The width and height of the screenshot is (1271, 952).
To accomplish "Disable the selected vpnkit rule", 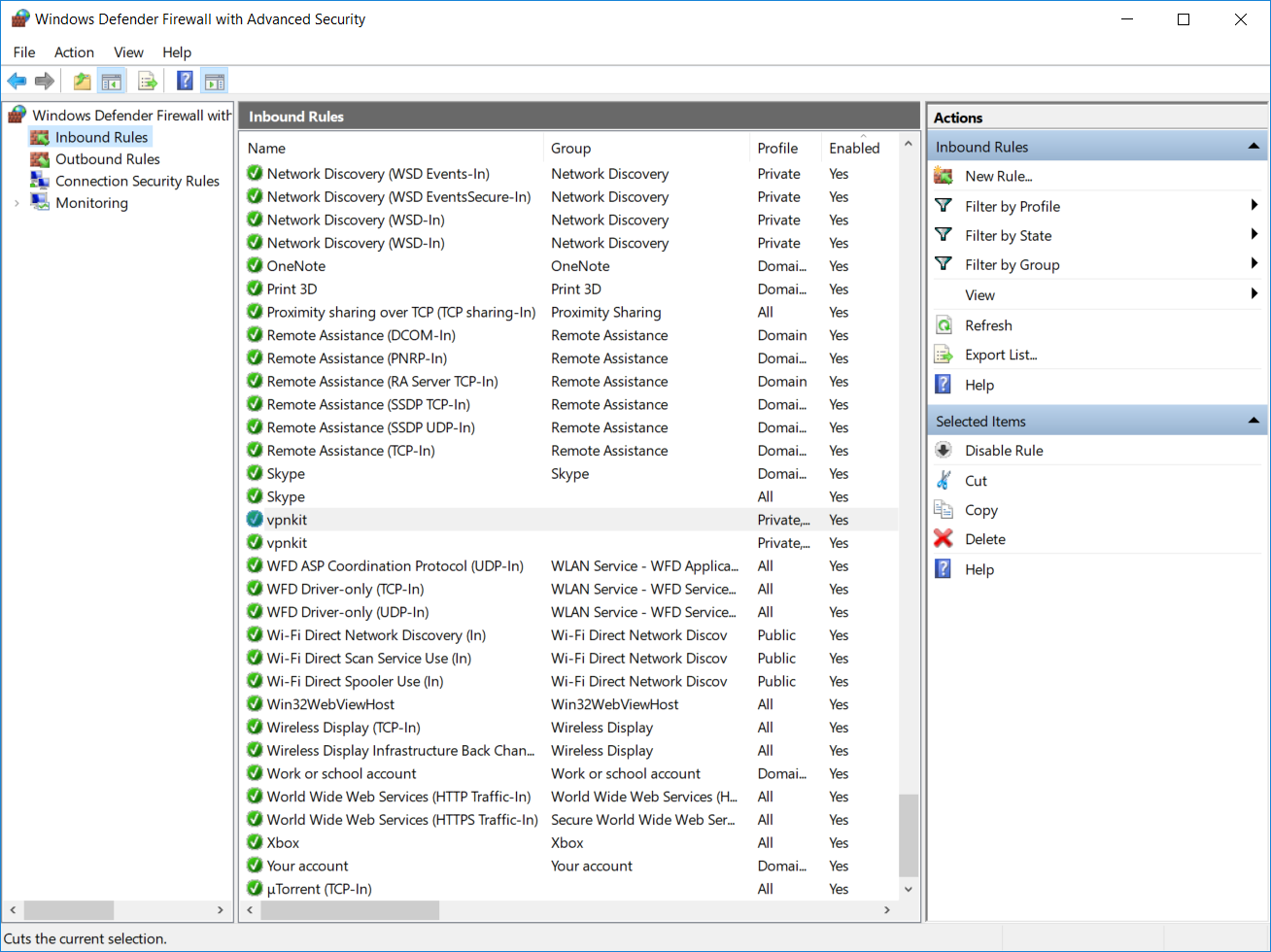I will coord(1004,451).
